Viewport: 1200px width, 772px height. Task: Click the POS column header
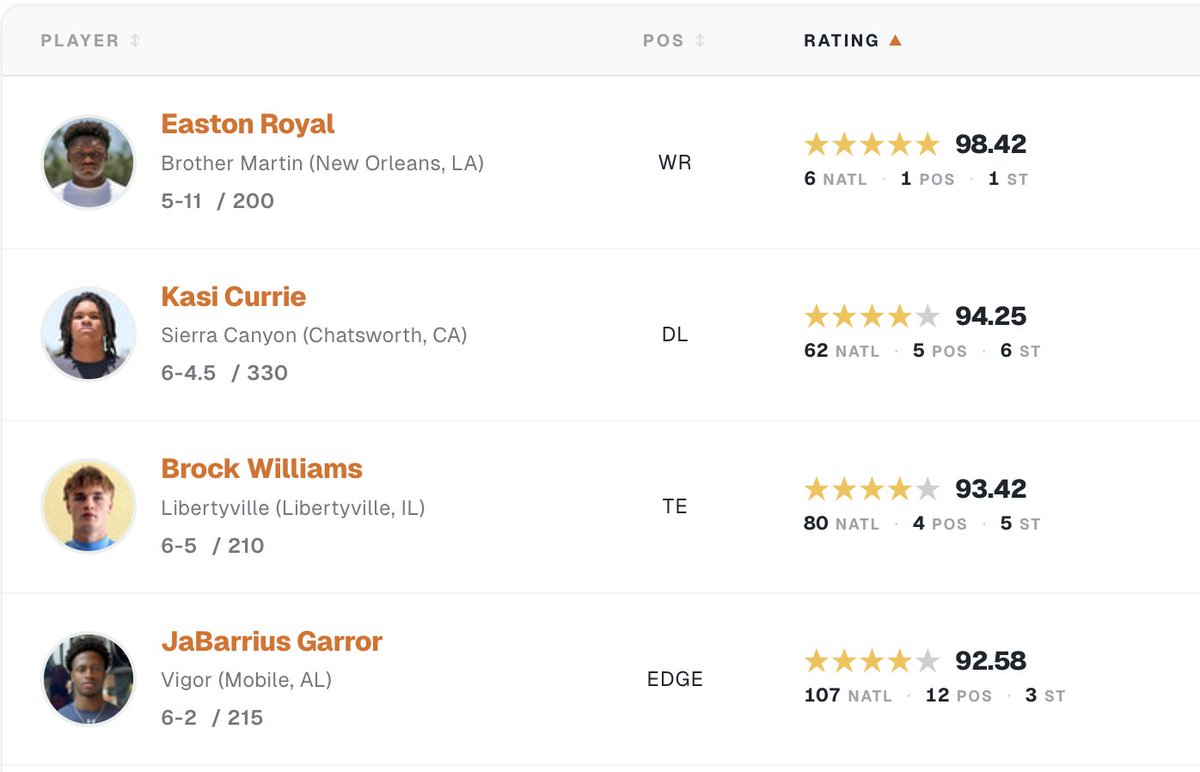664,41
